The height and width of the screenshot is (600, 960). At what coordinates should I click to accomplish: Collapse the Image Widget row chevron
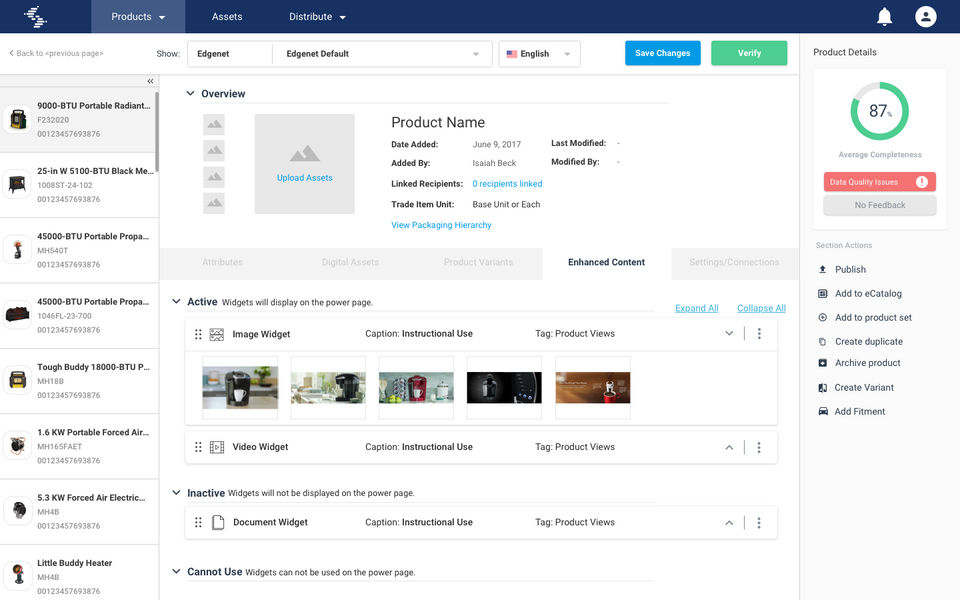pos(729,334)
